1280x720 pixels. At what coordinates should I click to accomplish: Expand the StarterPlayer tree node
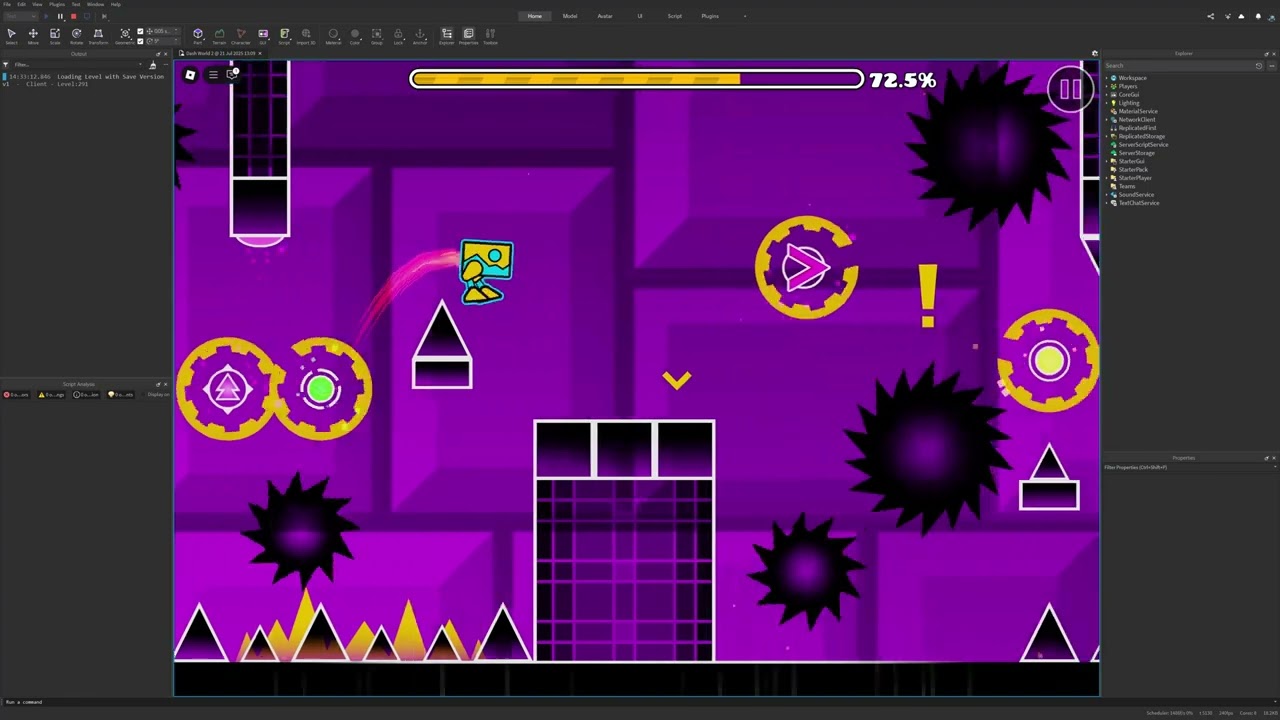[x=1107, y=178]
